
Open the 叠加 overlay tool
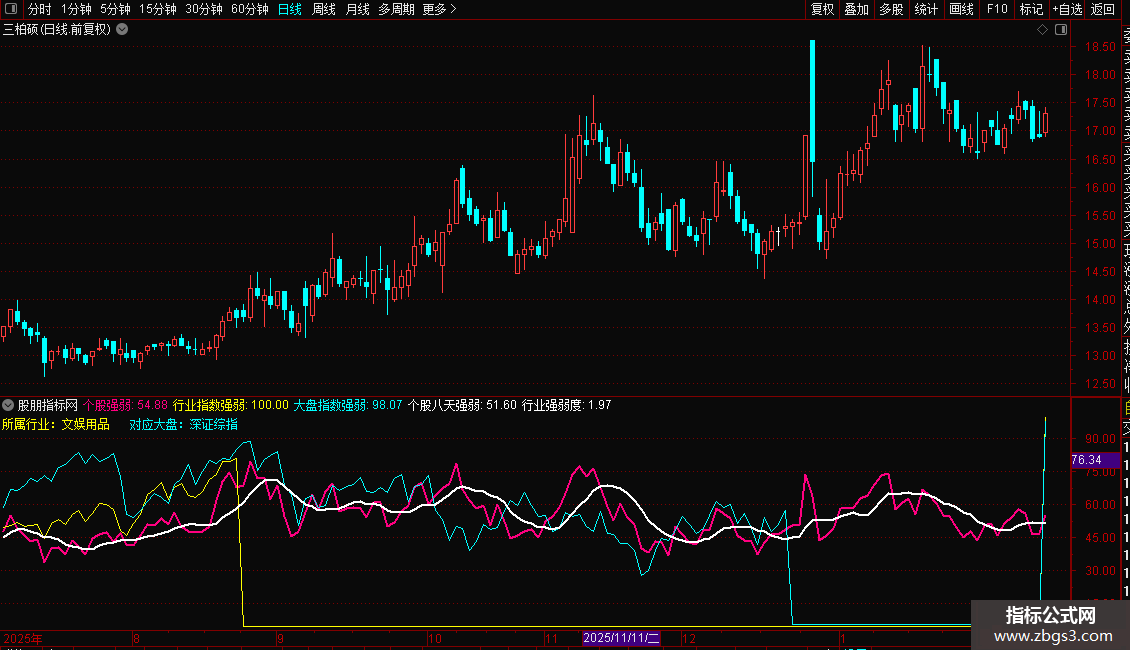point(856,9)
